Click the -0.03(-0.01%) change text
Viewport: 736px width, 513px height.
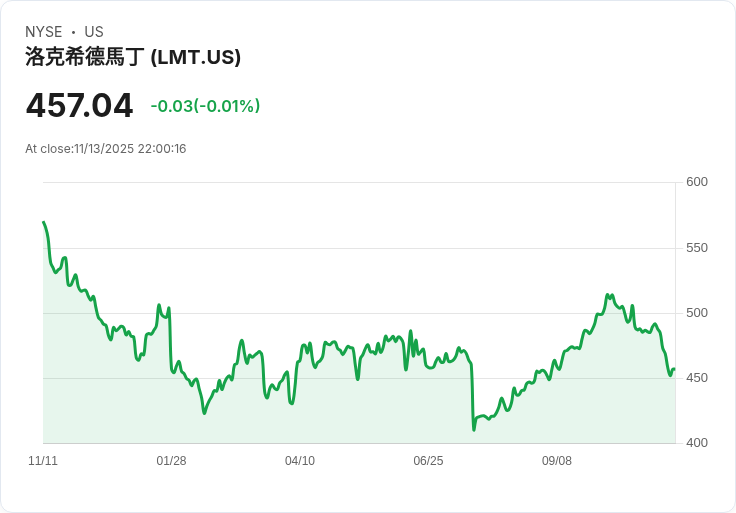[205, 106]
